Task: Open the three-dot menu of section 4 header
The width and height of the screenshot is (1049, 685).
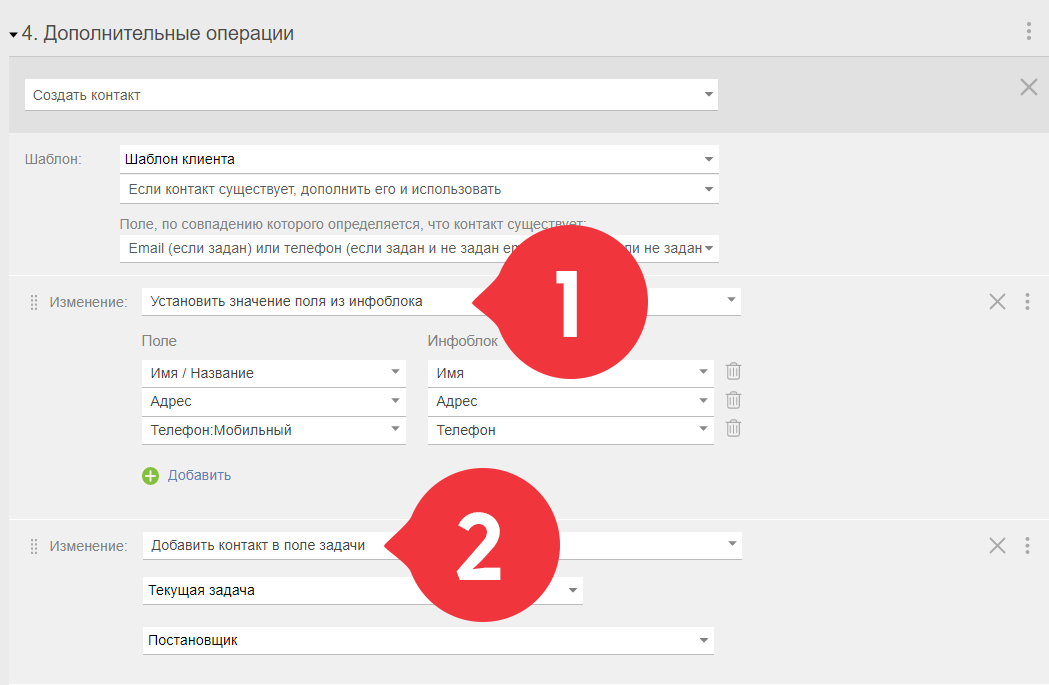Action: pos(1028,31)
